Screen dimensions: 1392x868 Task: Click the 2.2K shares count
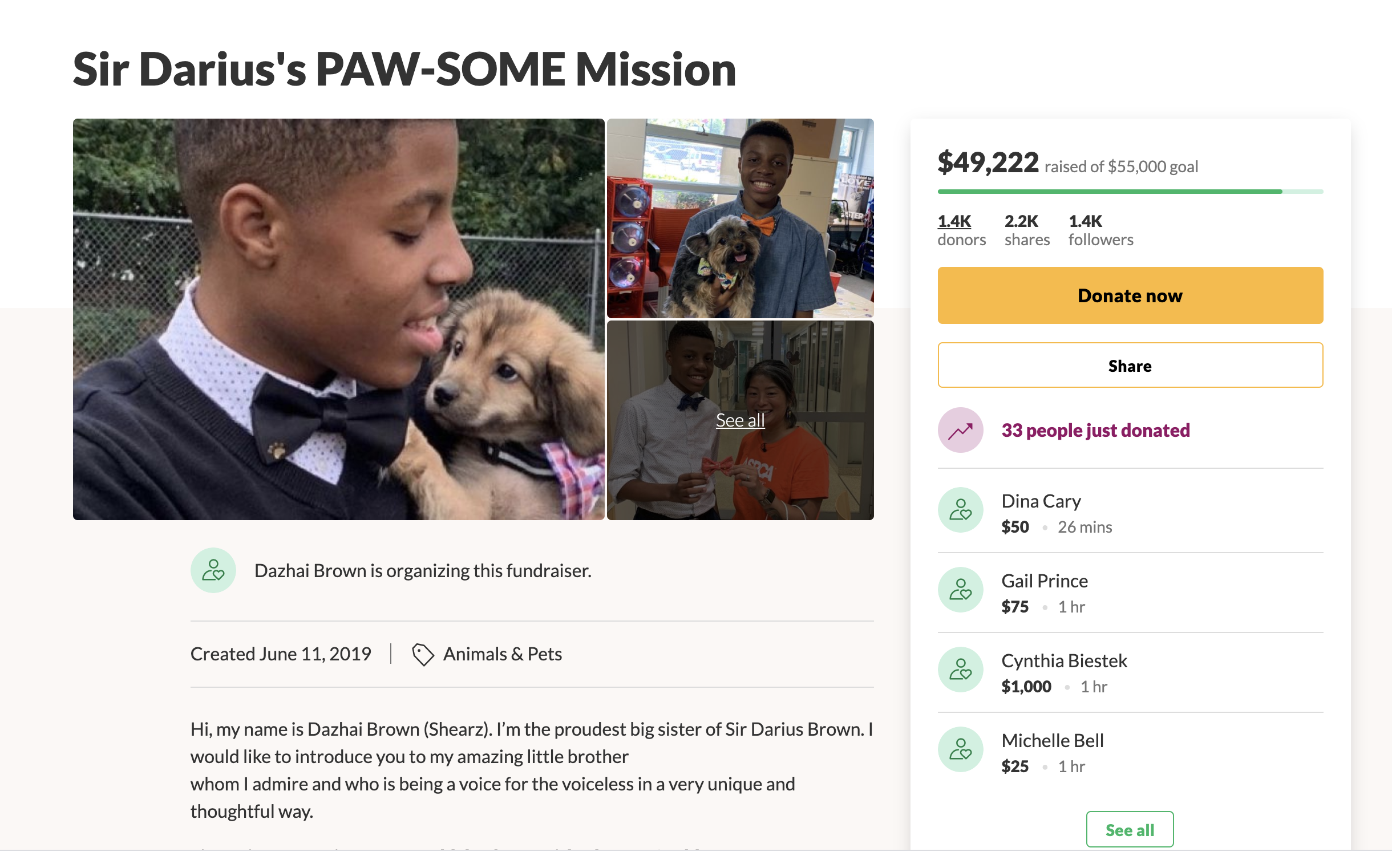click(1027, 230)
